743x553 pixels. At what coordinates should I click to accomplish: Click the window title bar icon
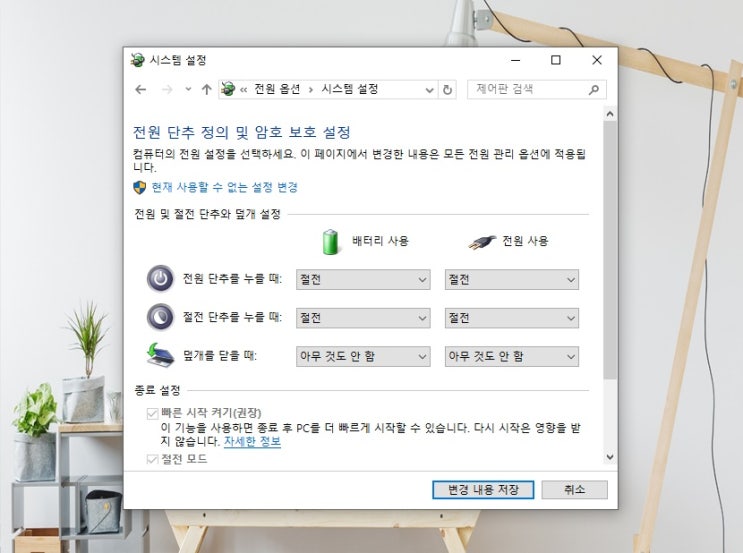(137, 60)
